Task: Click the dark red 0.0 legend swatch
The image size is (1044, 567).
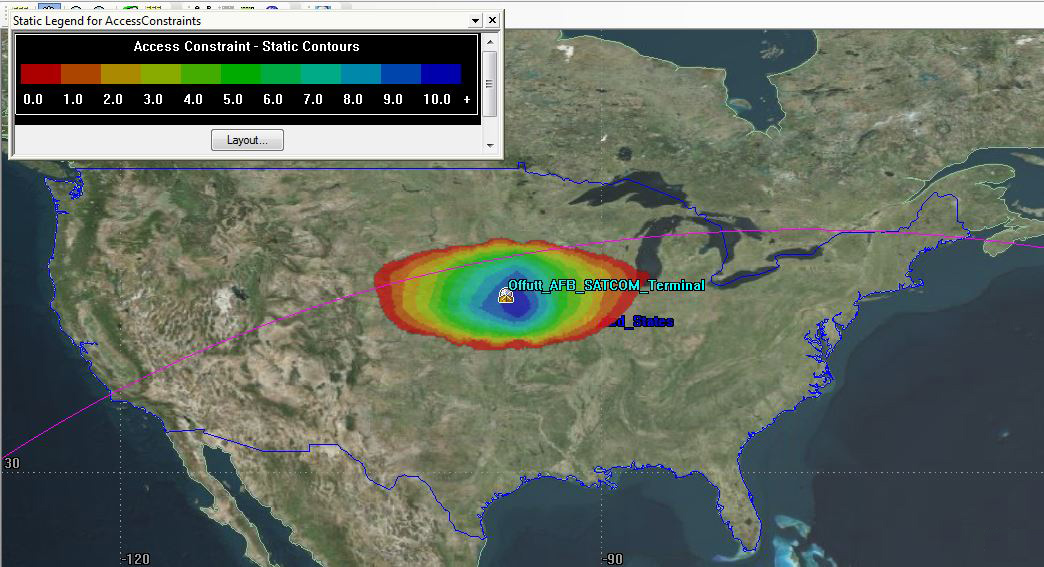Action: [x=41, y=74]
